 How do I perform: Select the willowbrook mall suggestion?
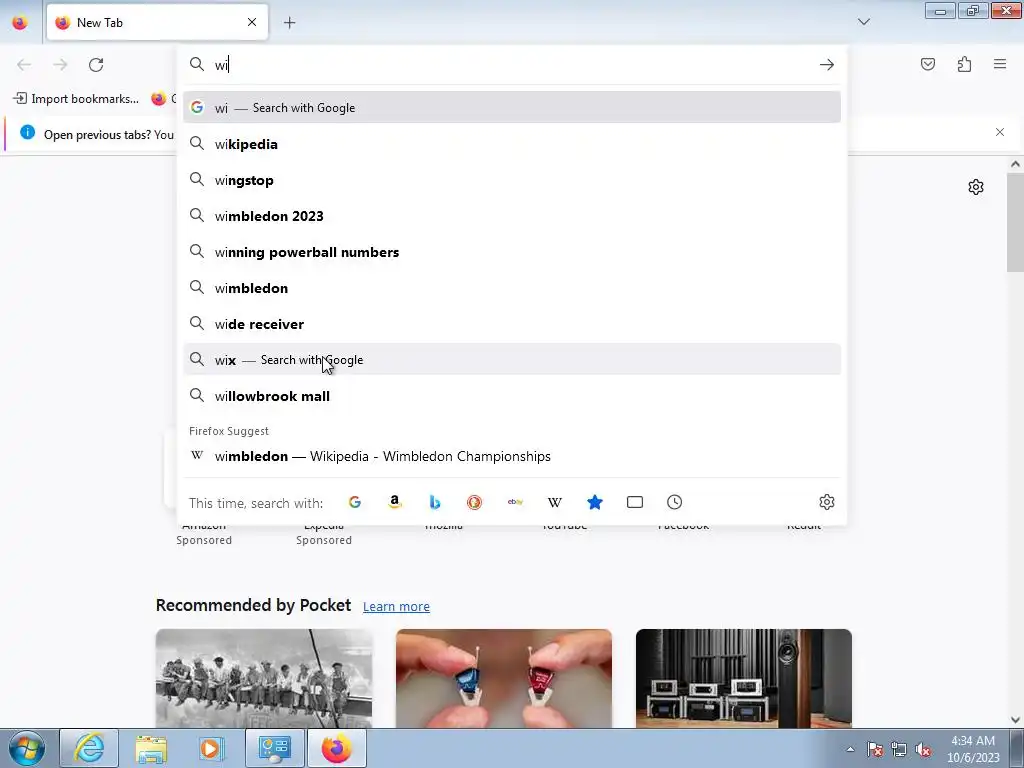point(512,396)
